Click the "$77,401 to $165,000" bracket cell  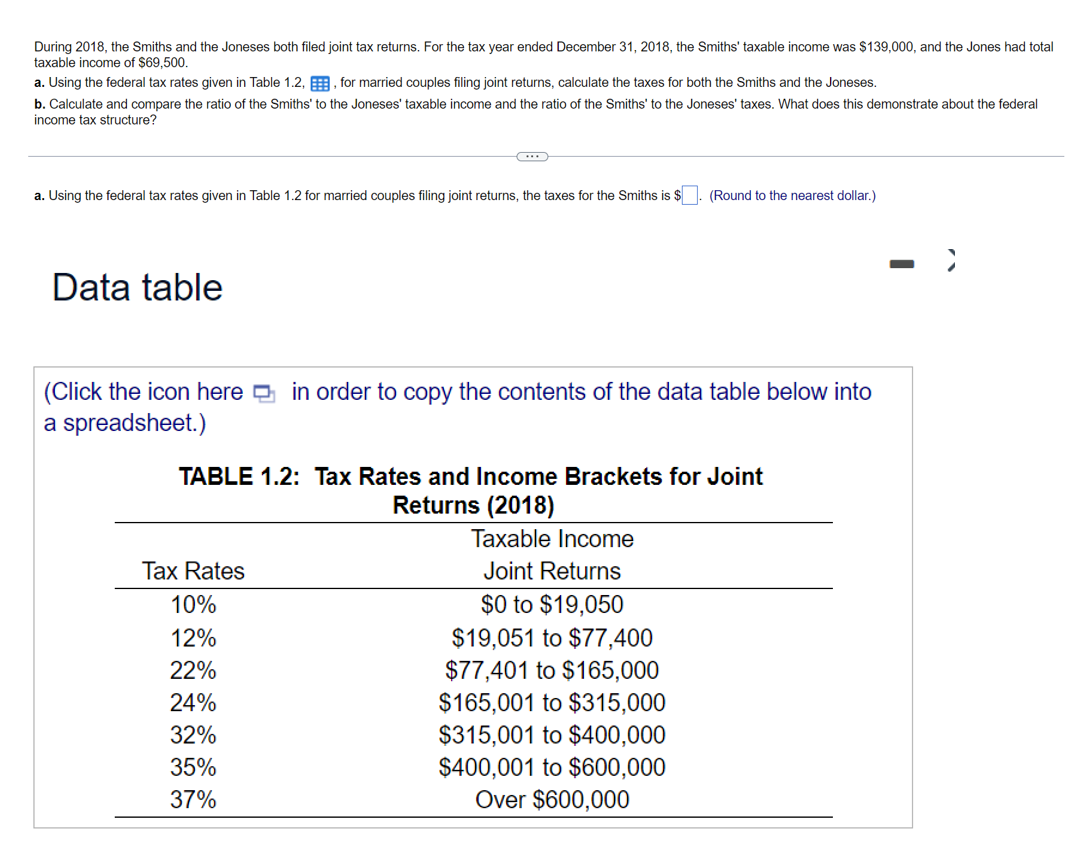(552, 671)
